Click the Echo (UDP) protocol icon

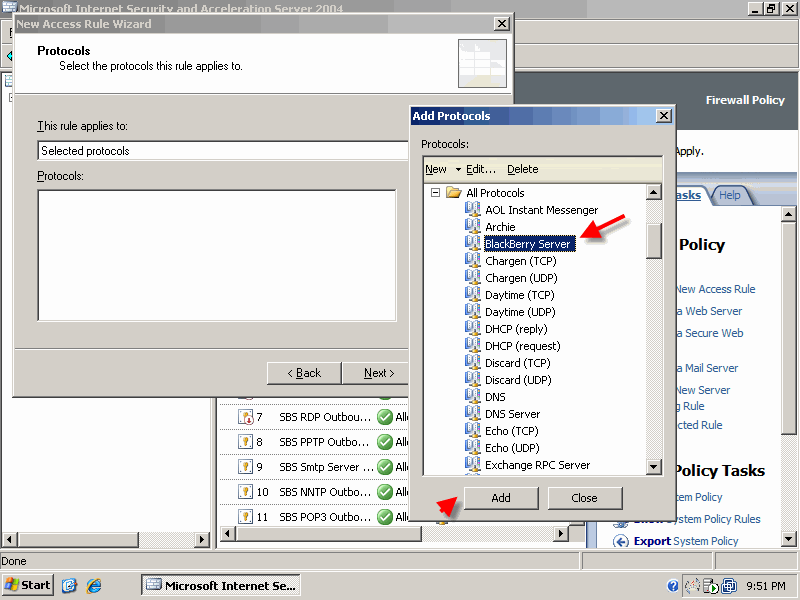(472, 447)
